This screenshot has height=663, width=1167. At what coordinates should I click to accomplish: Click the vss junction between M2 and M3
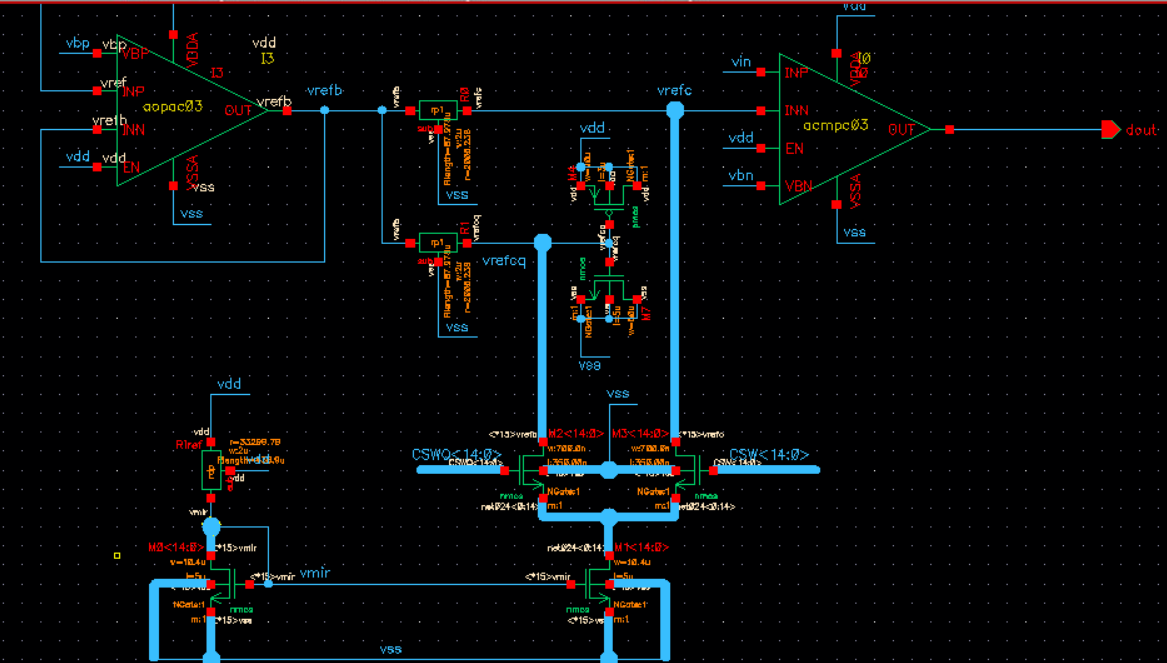(609, 470)
